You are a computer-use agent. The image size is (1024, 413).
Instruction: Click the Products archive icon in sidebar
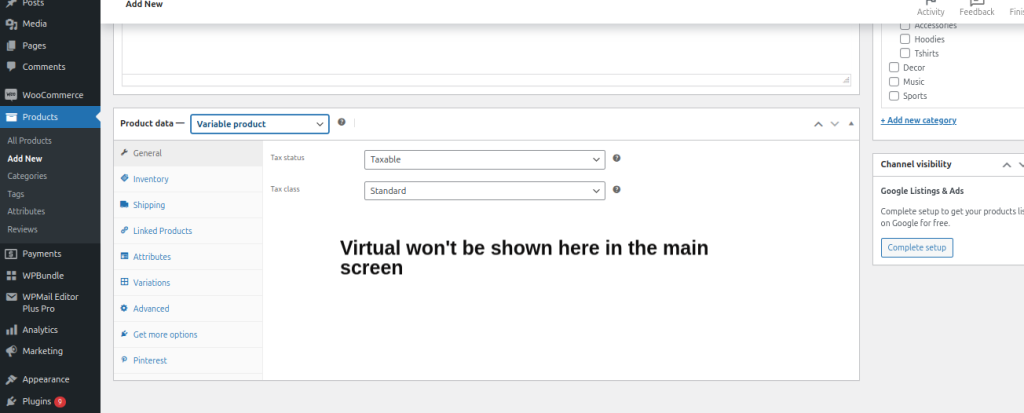[x=11, y=117]
